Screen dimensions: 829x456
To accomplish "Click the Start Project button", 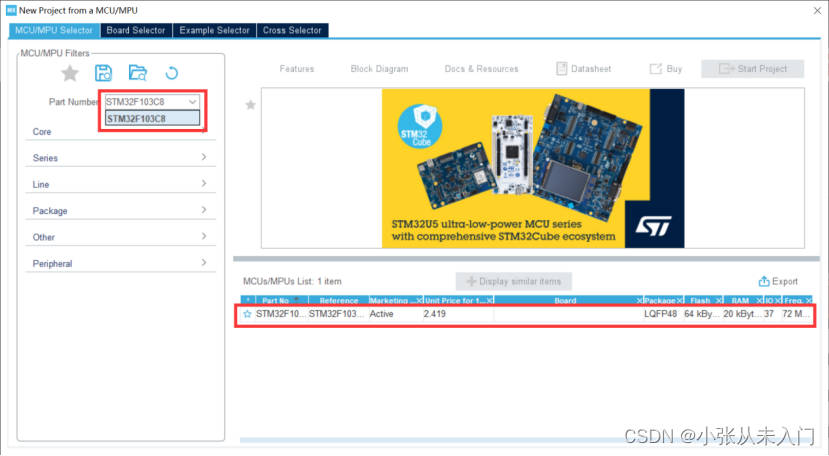I will [752, 69].
